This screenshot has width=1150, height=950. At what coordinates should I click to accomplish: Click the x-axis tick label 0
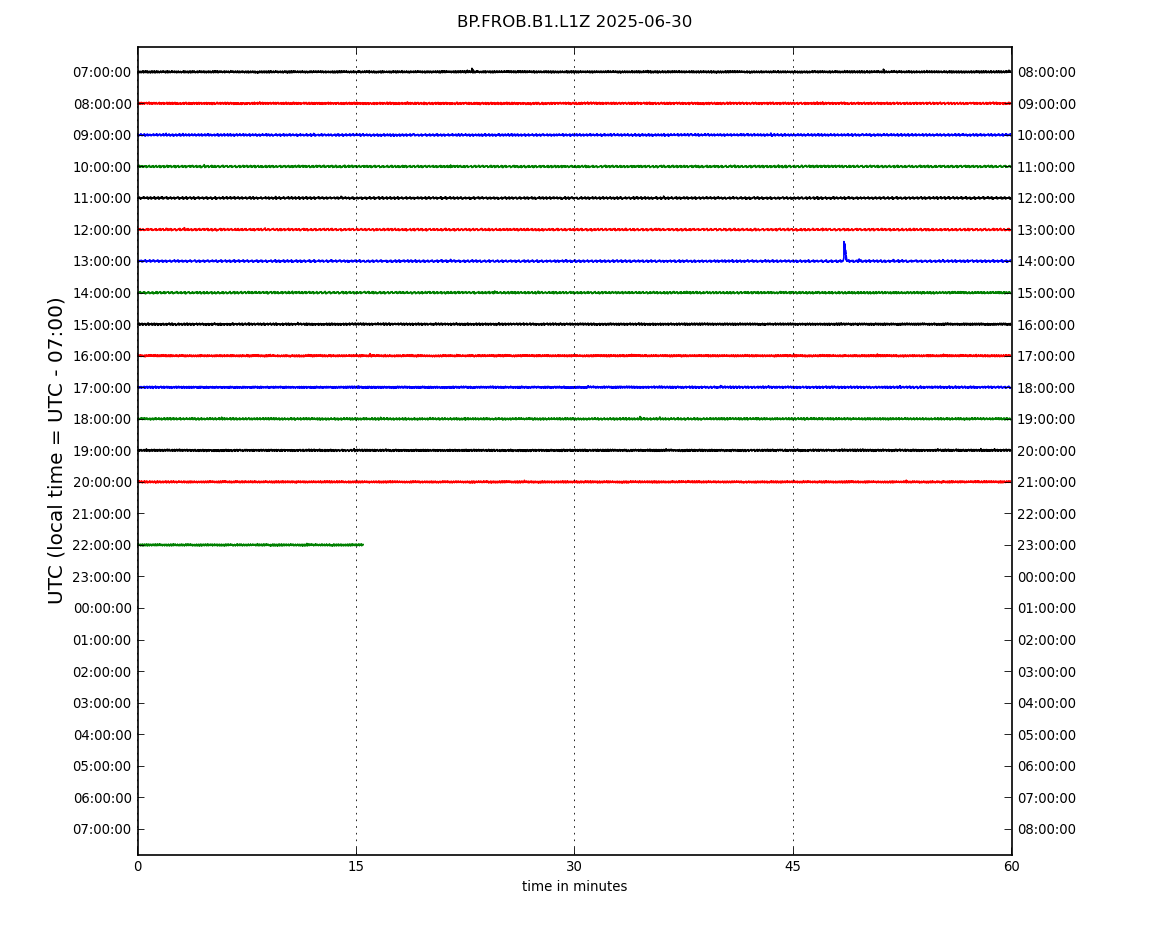tap(138, 866)
